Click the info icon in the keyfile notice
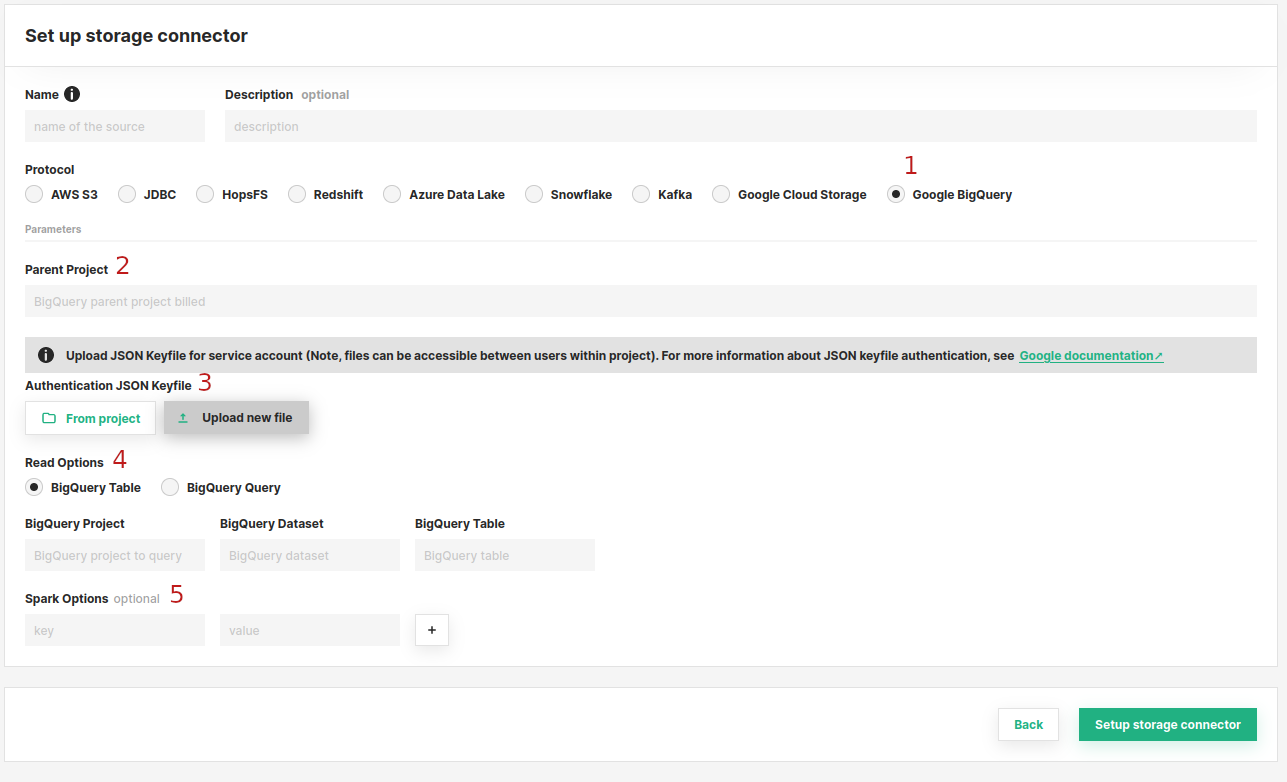 pos(46,355)
